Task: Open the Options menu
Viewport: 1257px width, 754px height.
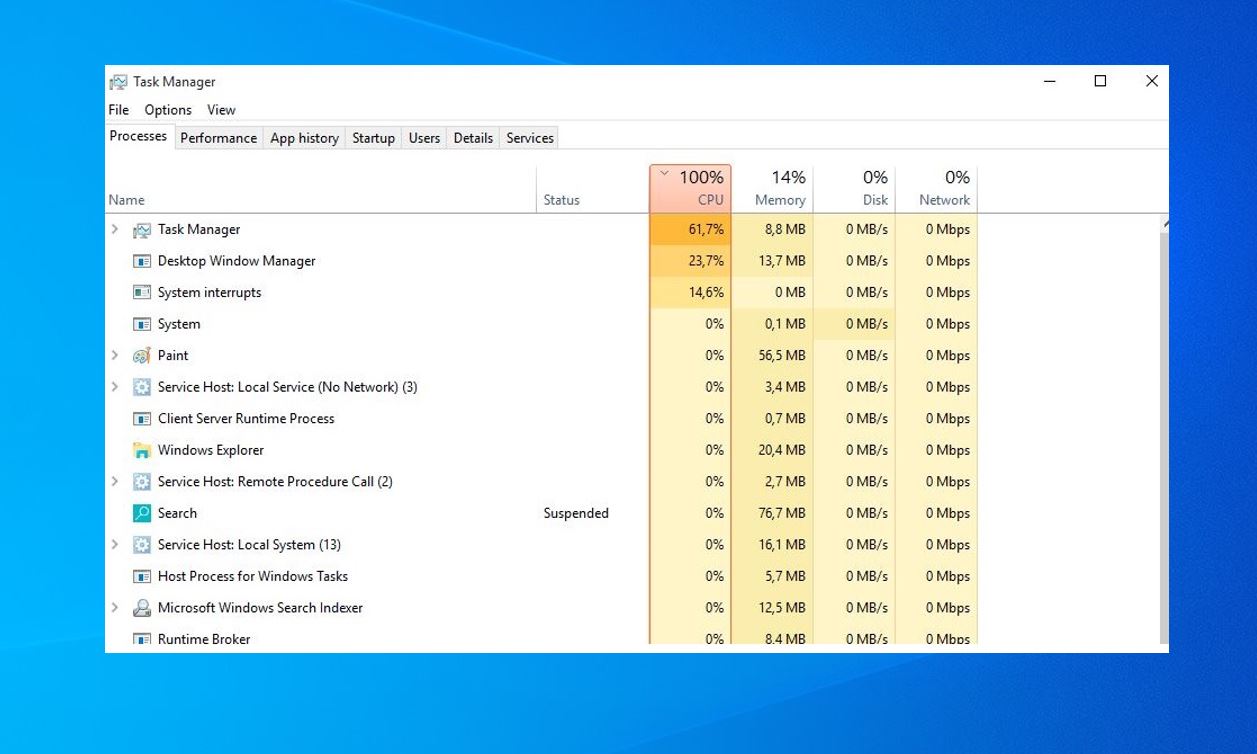Action: click(x=167, y=110)
